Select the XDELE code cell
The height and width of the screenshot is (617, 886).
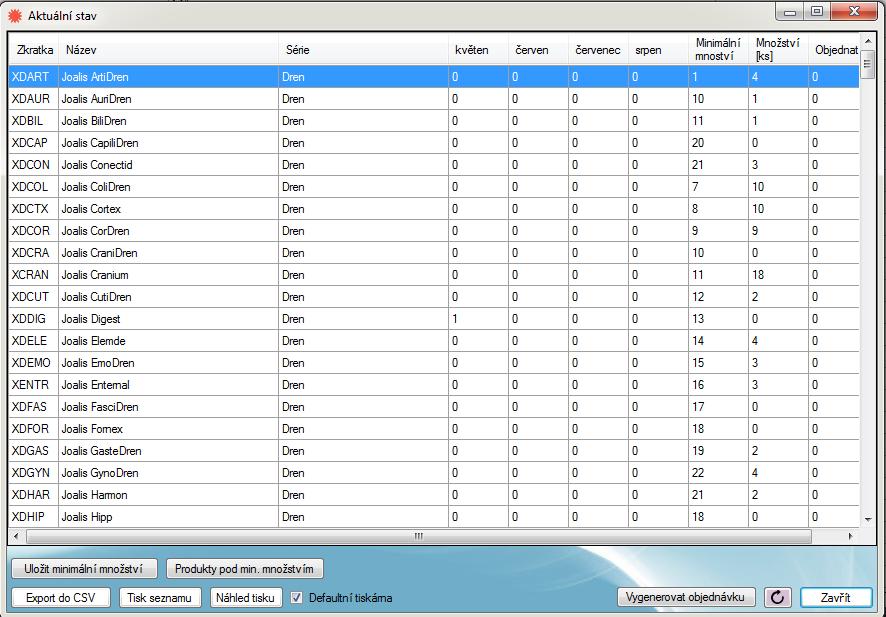(x=33, y=341)
